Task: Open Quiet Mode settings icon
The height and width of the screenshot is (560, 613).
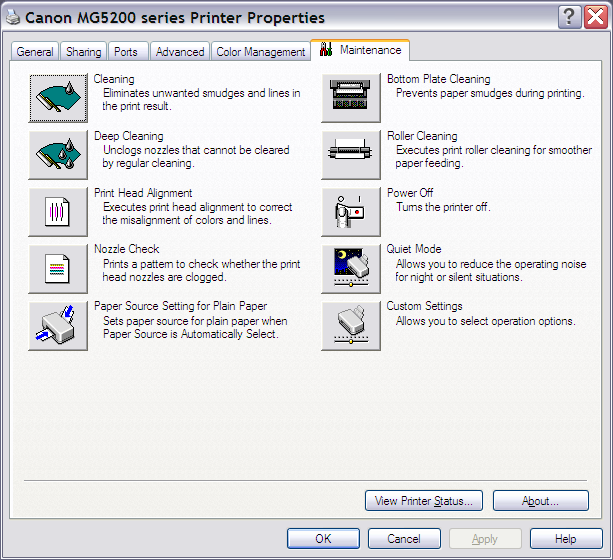Action: click(x=351, y=269)
